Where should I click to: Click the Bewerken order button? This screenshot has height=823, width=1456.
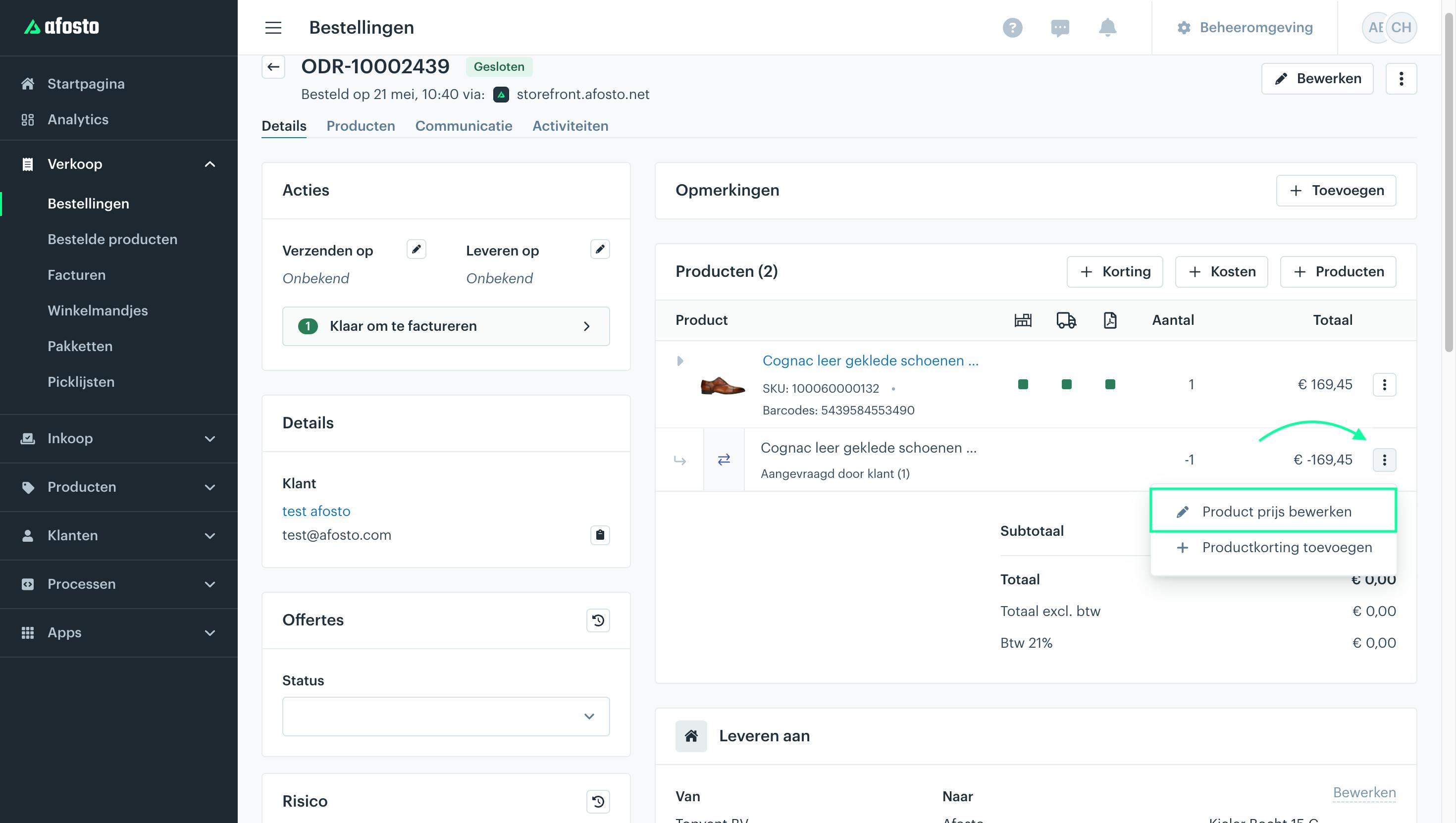point(1317,79)
